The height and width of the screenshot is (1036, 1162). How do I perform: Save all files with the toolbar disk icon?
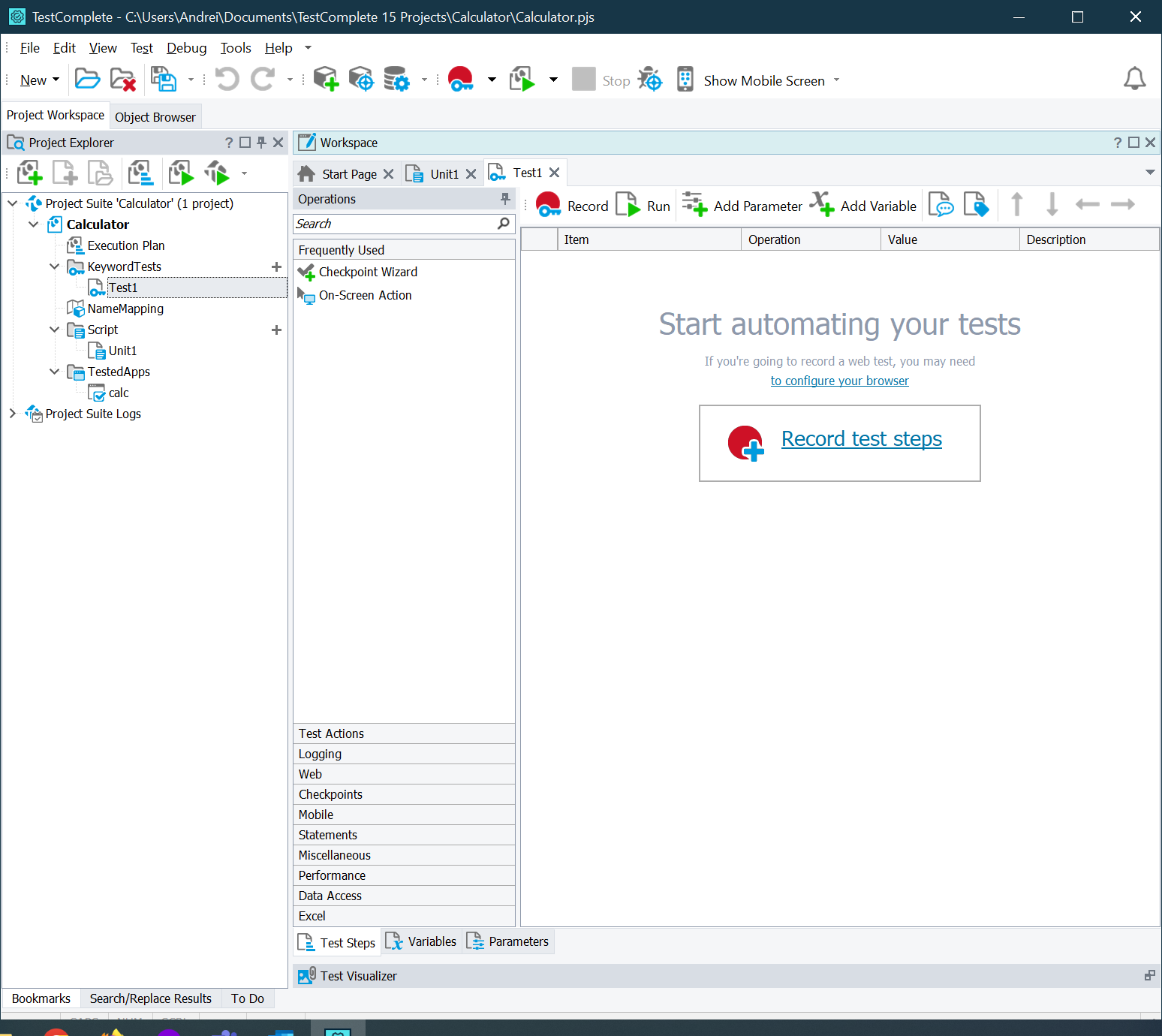pos(163,79)
